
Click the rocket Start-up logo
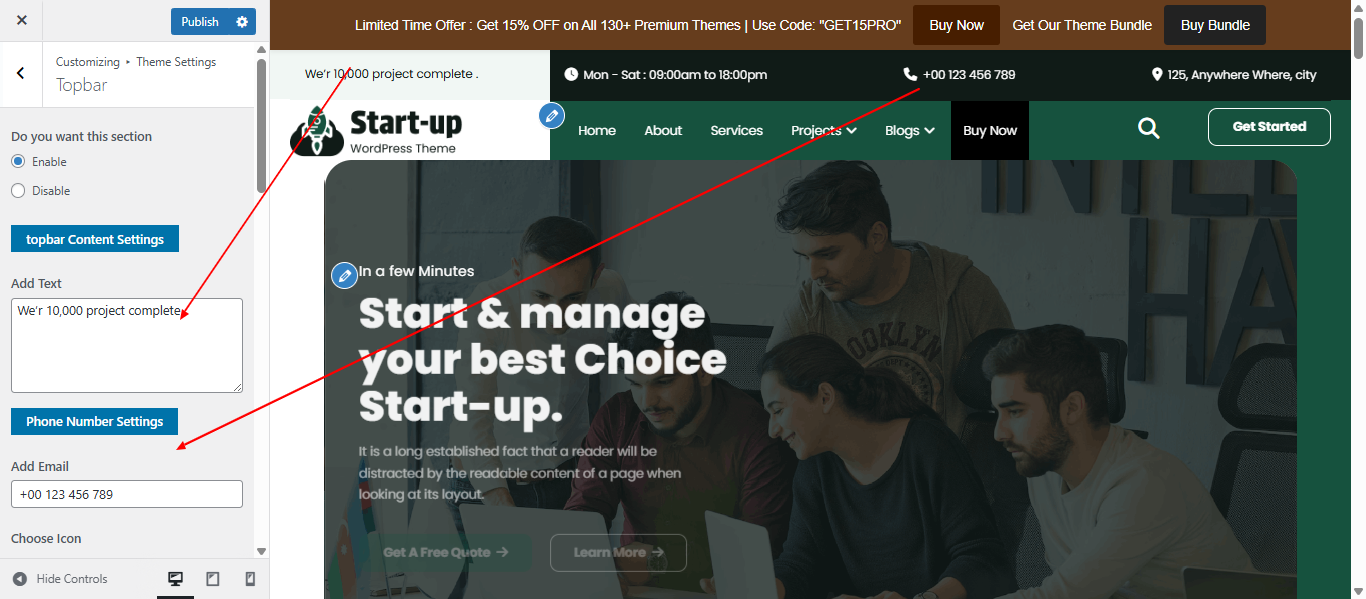tap(376, 131)
